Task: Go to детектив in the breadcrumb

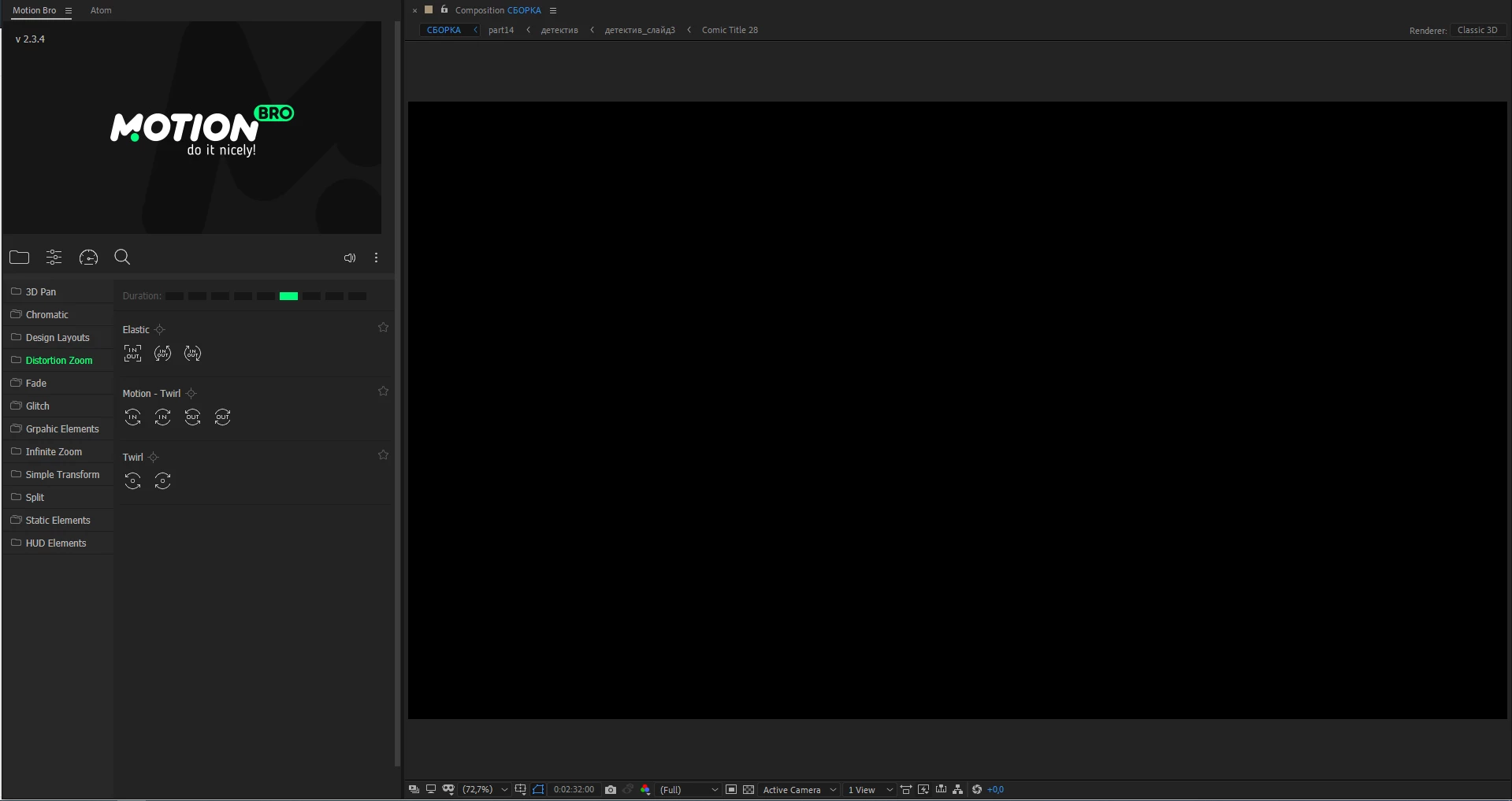Action: tap(559, 30)
